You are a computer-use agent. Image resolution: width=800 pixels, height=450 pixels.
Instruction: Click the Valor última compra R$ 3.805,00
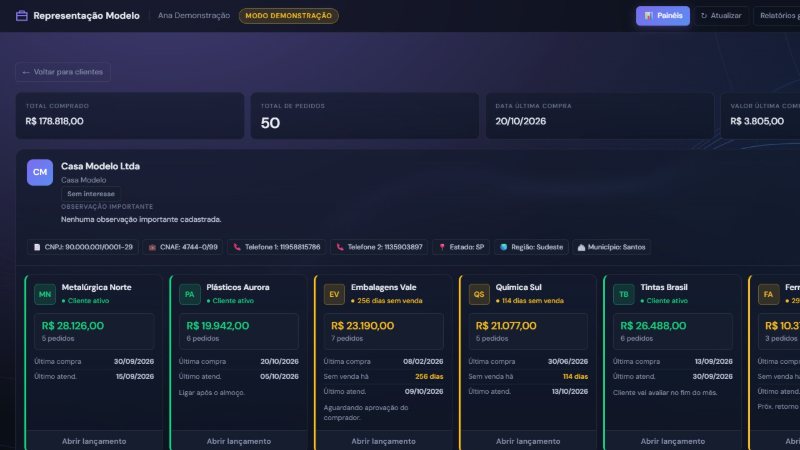point(757,121)
